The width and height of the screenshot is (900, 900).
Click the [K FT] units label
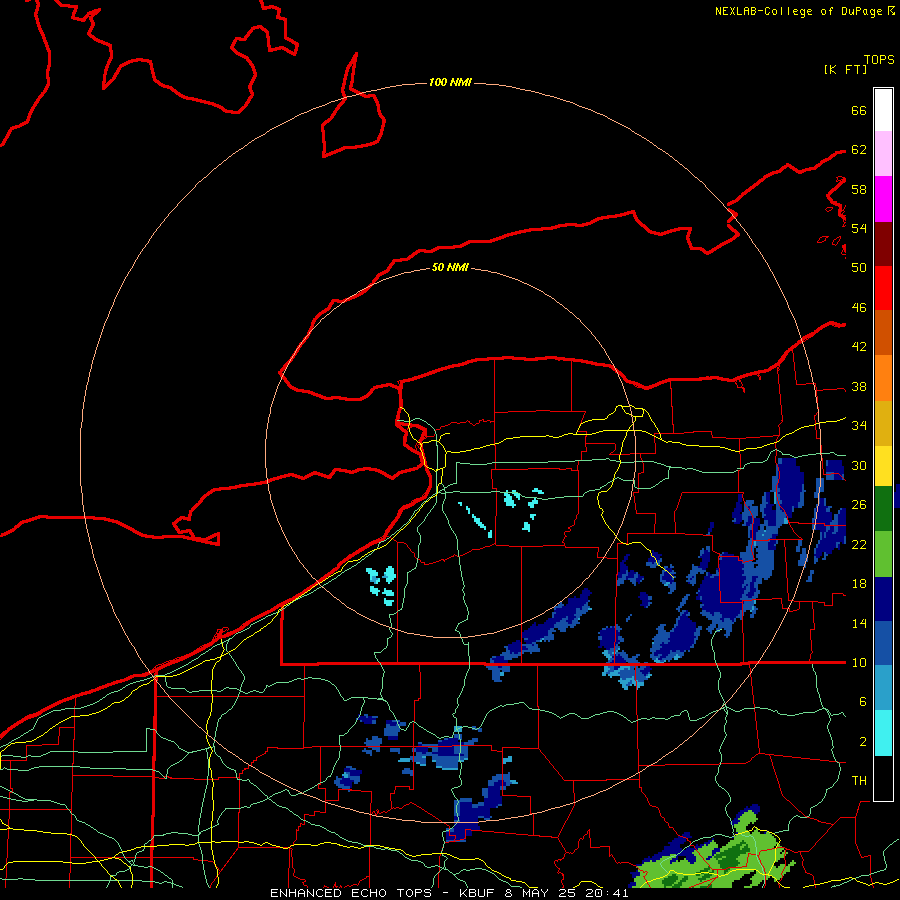click(x=845, y=69)
